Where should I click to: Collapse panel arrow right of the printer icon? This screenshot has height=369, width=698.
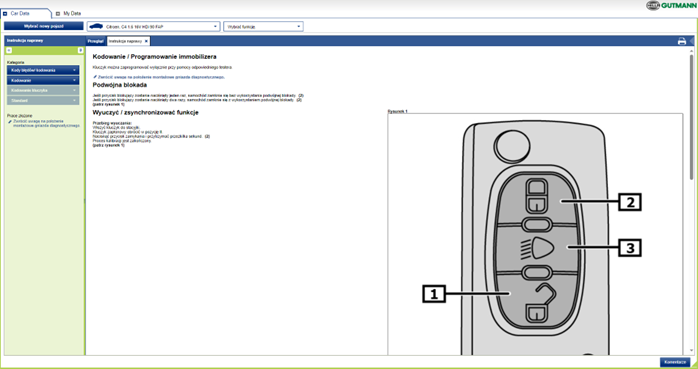click(x=691, y=41)
